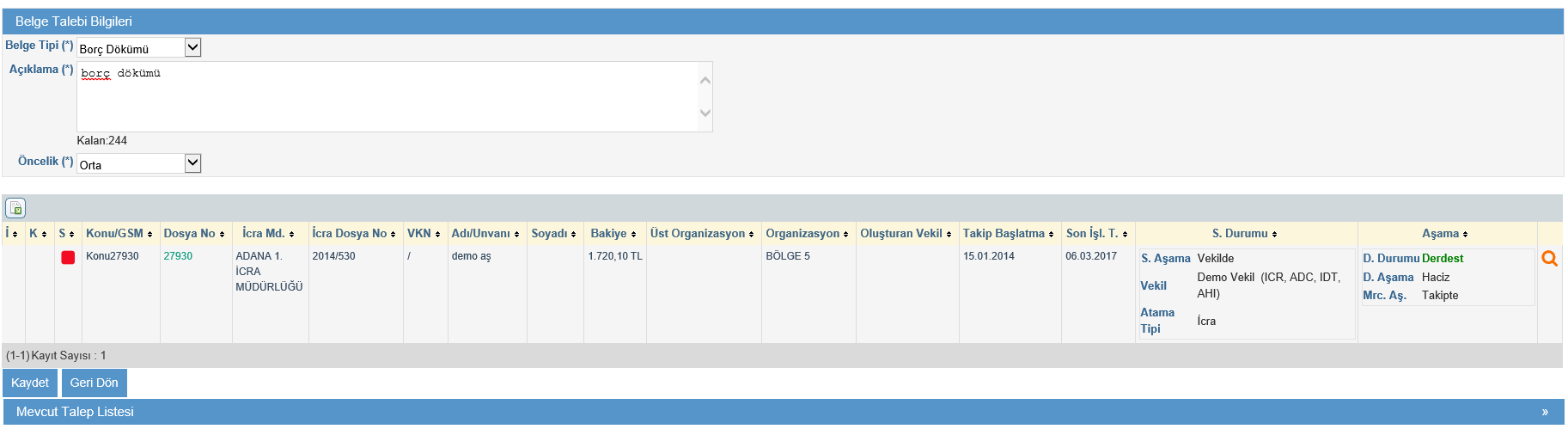The image size is (1568, 429).
Task: Open the magnifier detail icon in row
Action: (x=1549, y=258)
